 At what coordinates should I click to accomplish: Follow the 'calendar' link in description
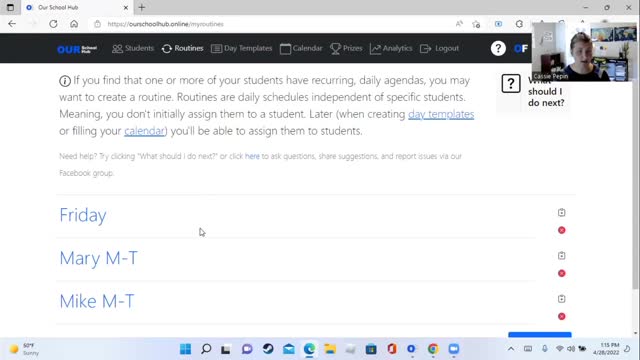144,131
